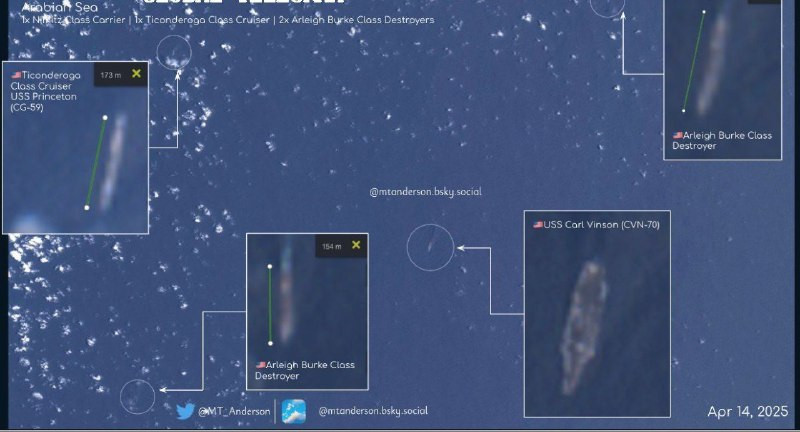
Task: Select the 154 m measurement label
Action: [x=332, y=246]
